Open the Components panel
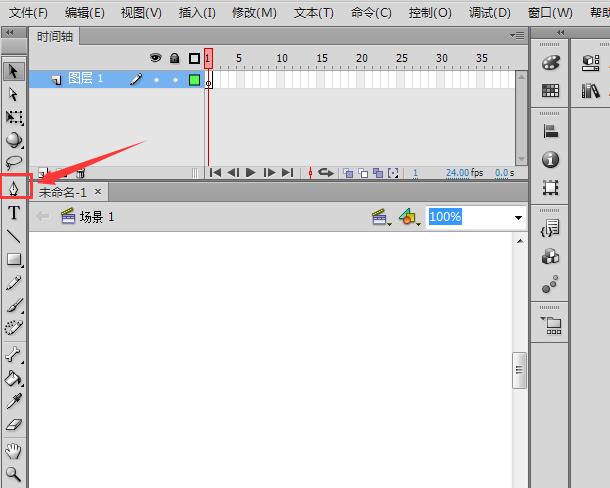This screenshot has height=488, width=610. tap(550, 256)
